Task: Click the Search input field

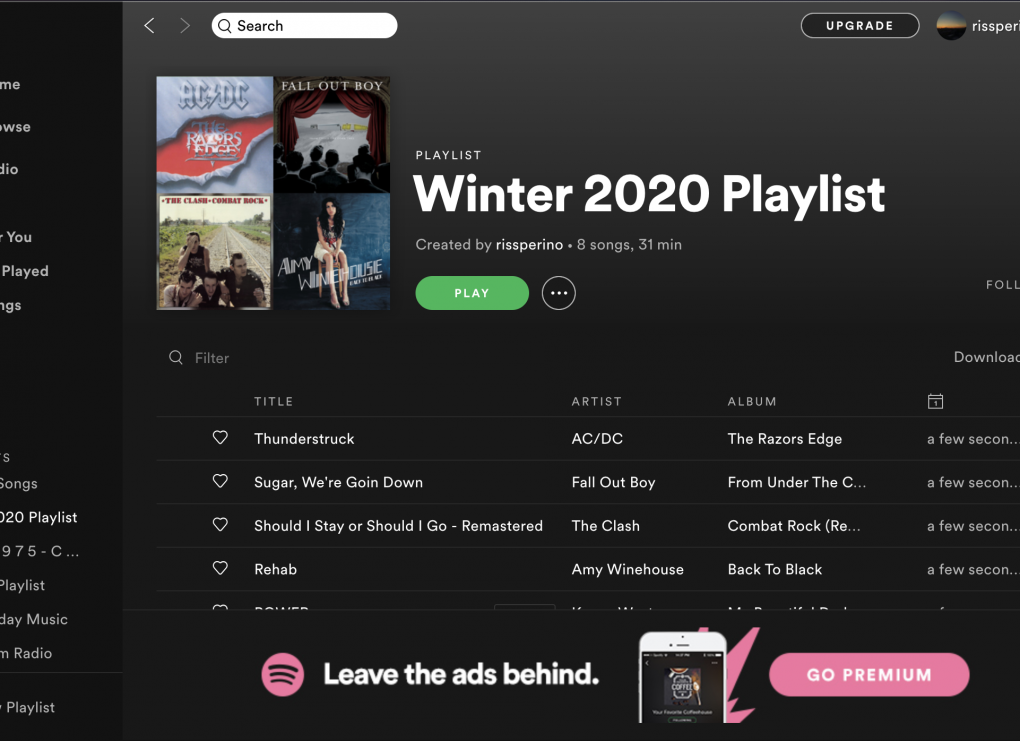Action: pyautogui.click(x=304, y=25)
